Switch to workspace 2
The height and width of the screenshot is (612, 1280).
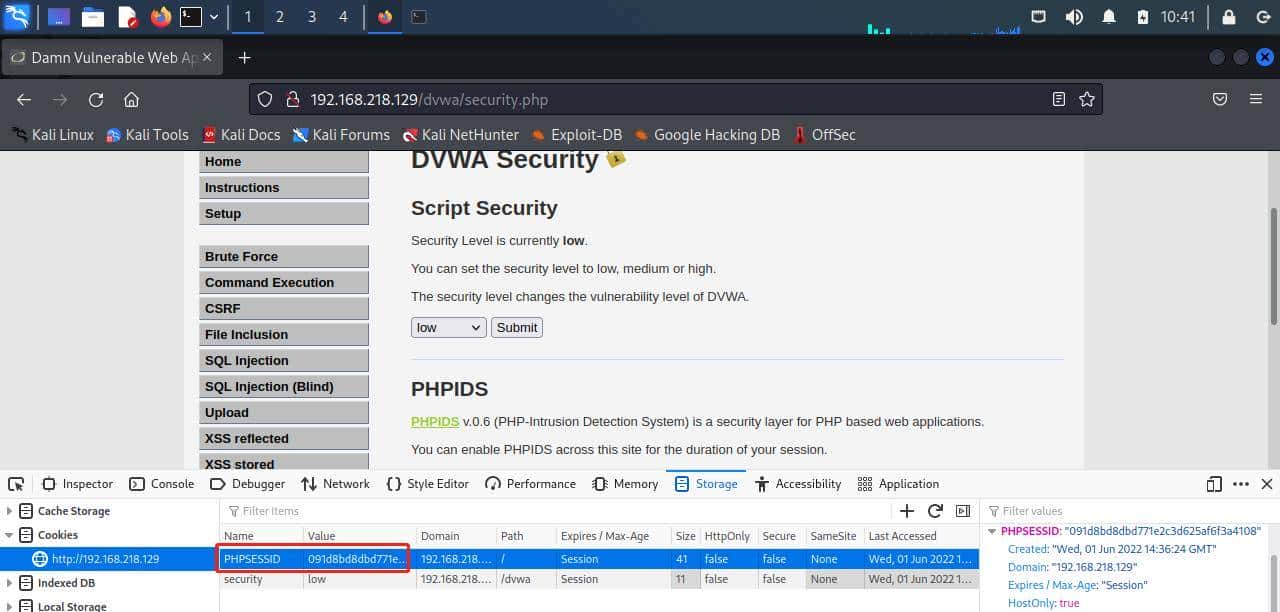(279, 17)
